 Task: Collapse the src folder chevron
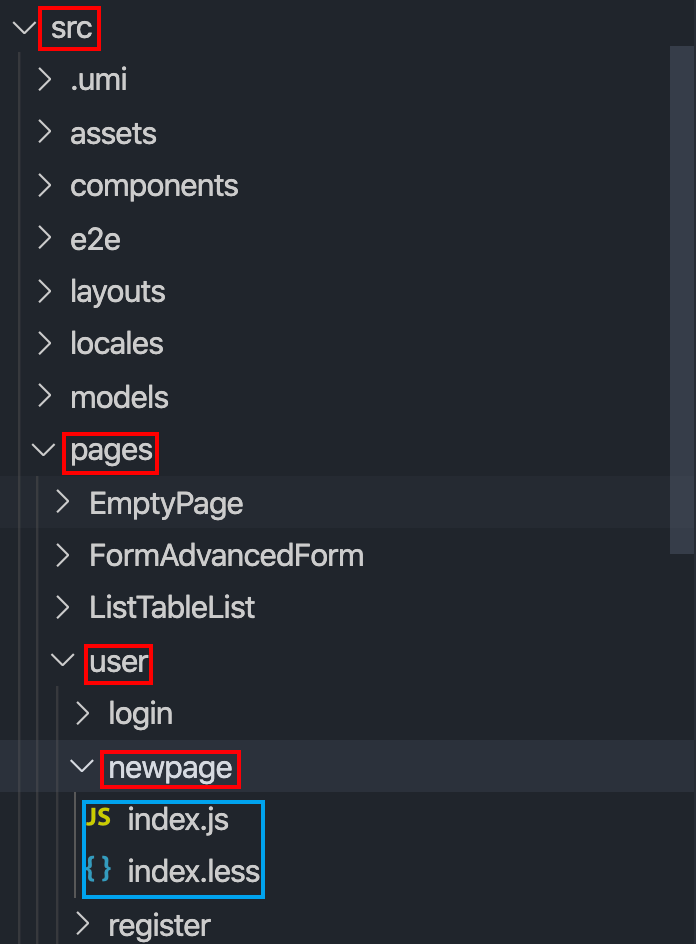pos(24,28)
